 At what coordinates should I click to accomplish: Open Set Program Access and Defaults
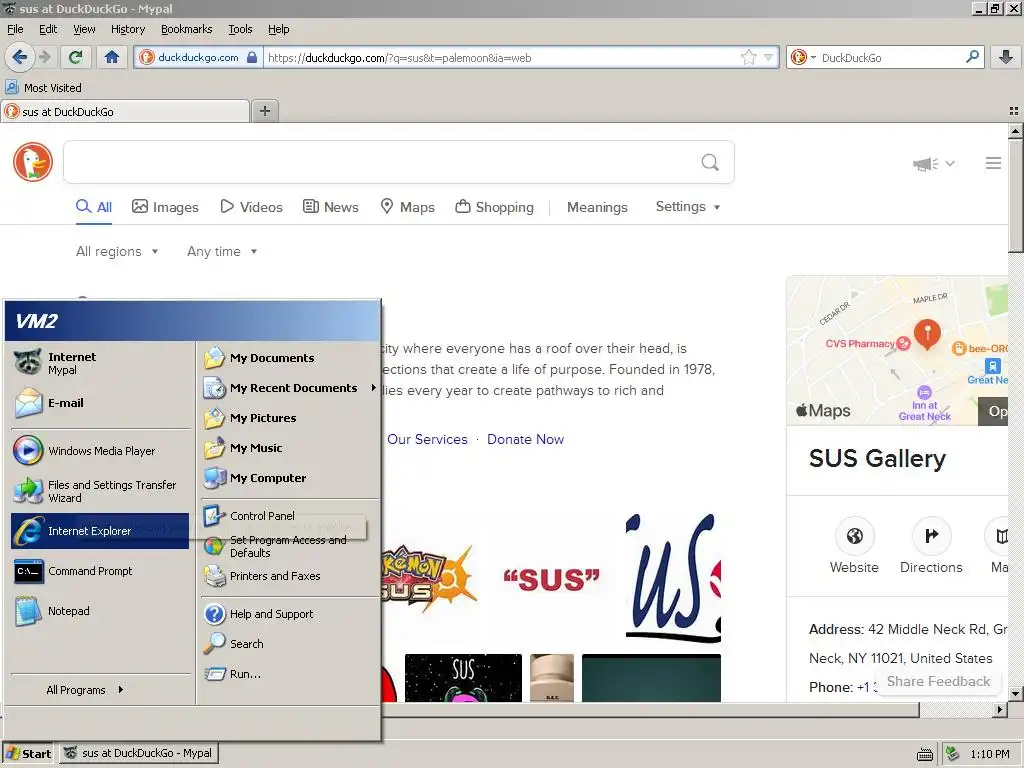tap(289, 546)
